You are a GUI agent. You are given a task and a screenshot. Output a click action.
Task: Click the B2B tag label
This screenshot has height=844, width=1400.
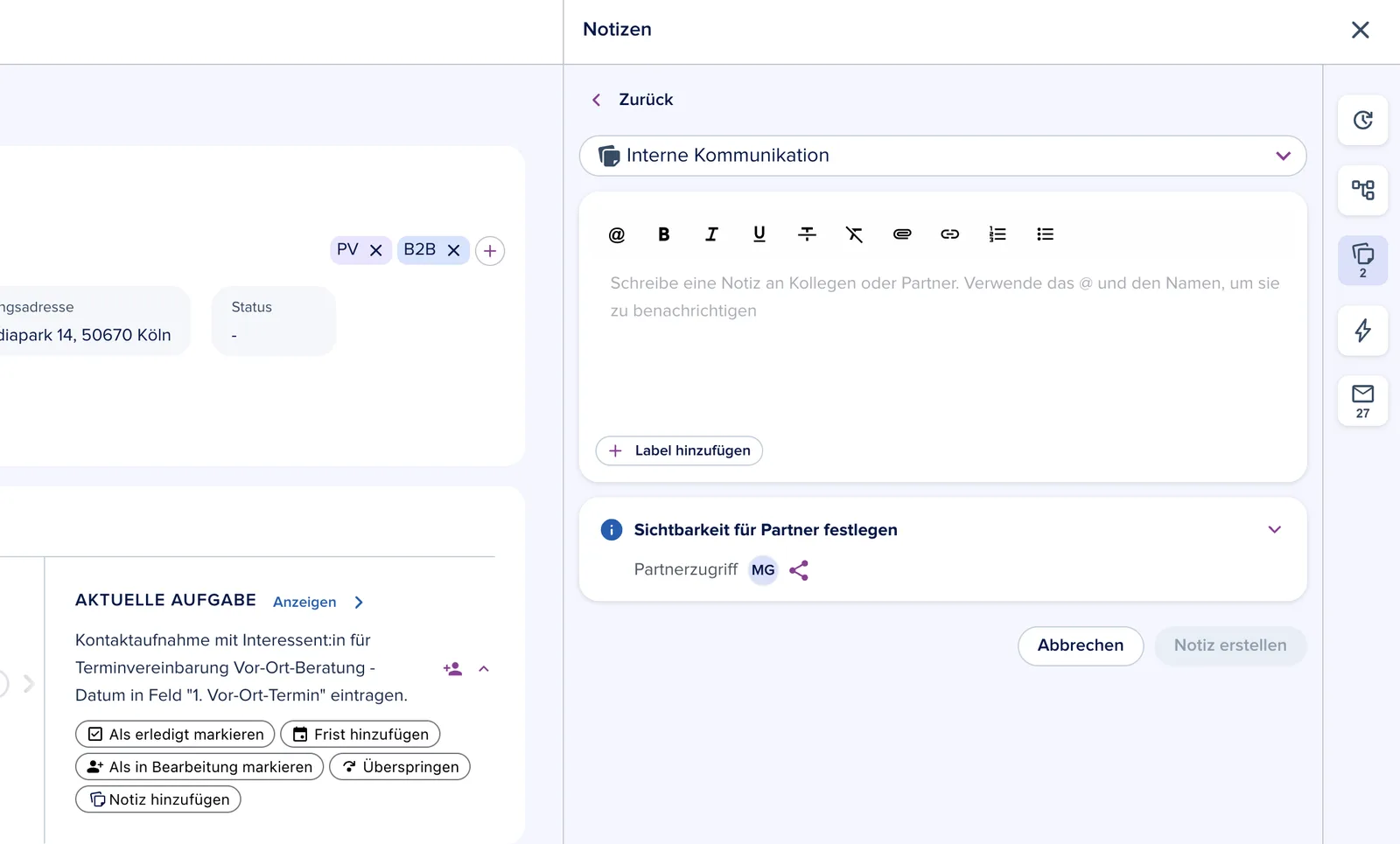coord(419,249)
